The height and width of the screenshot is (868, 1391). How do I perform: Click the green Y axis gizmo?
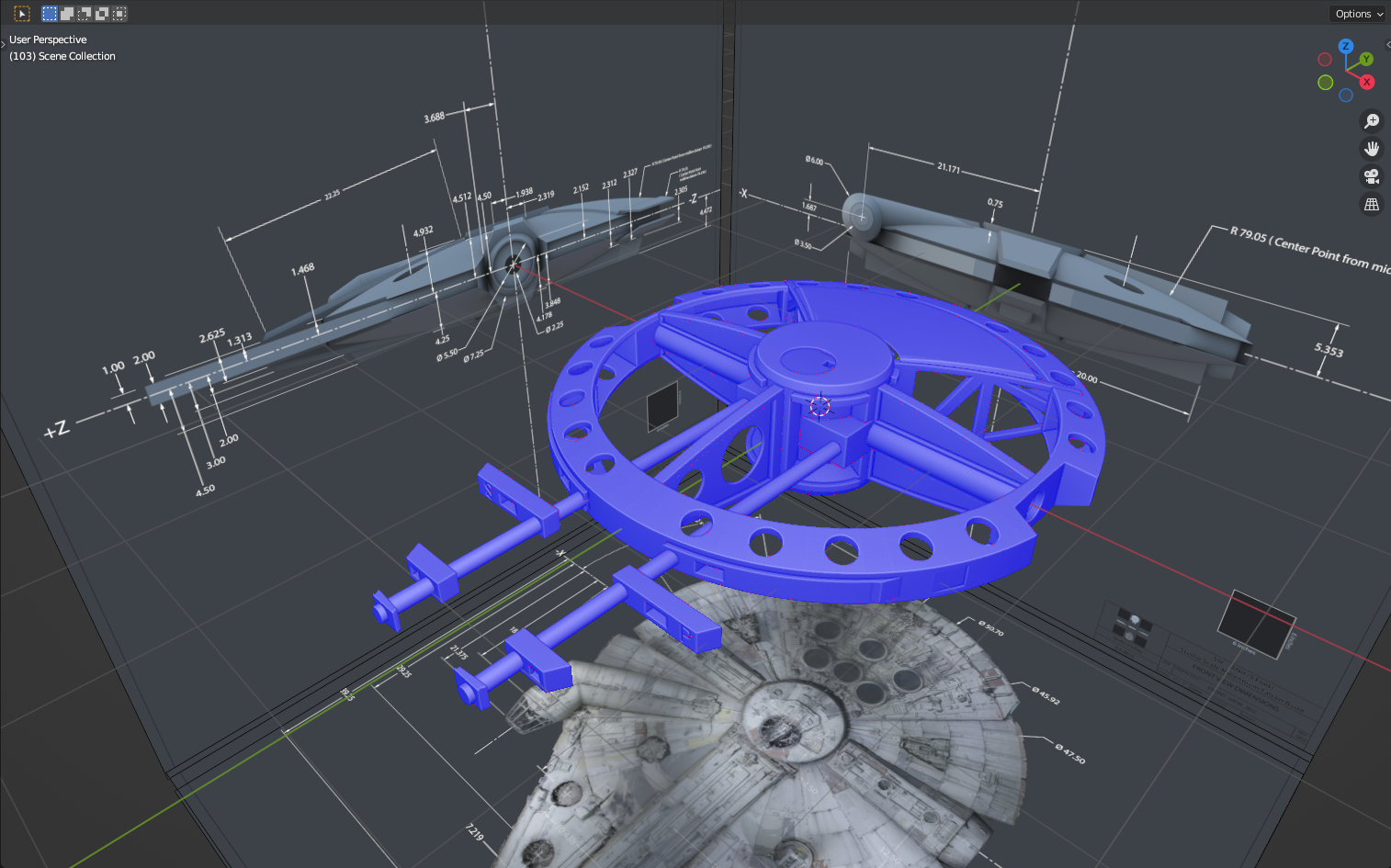pyautogui.click(x=1366, y=60)
